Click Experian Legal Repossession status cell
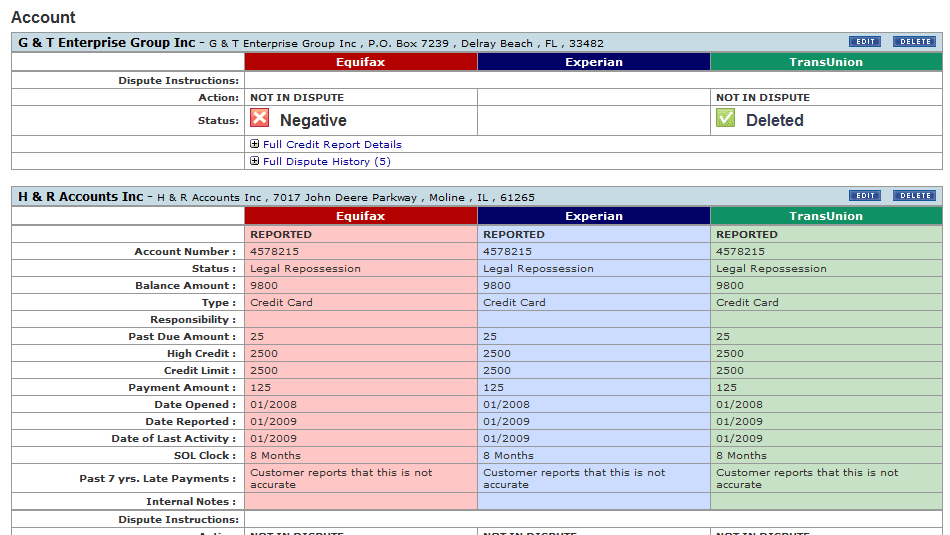Viewport: 950px width, 535px height. [x=594, y=268]
